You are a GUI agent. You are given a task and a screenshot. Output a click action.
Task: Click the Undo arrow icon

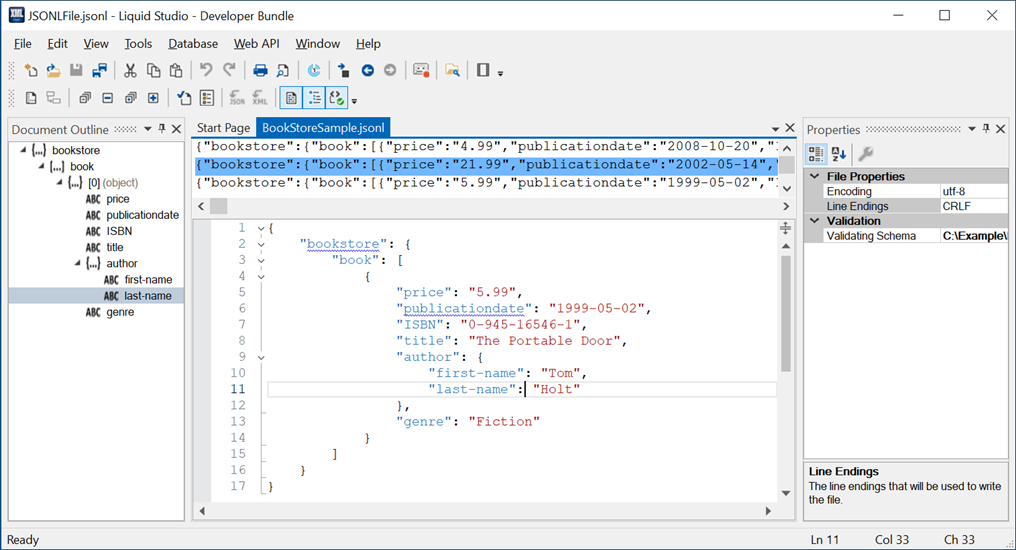[206, 70]
